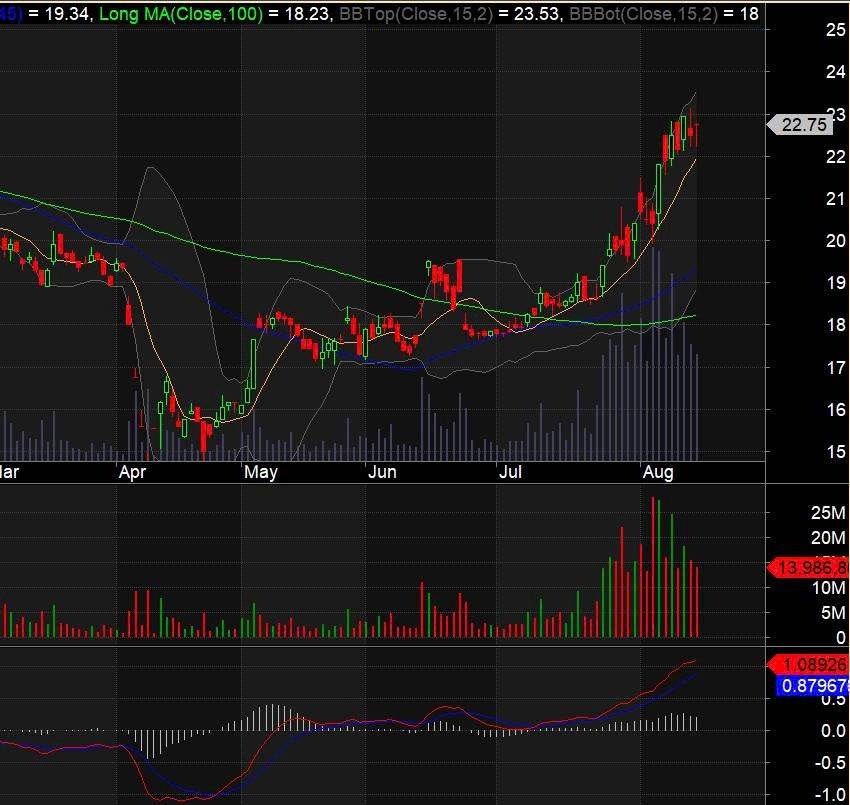
Task: Click the Long MA(Close,100) legend label
Action: click(x=181, y=14)
